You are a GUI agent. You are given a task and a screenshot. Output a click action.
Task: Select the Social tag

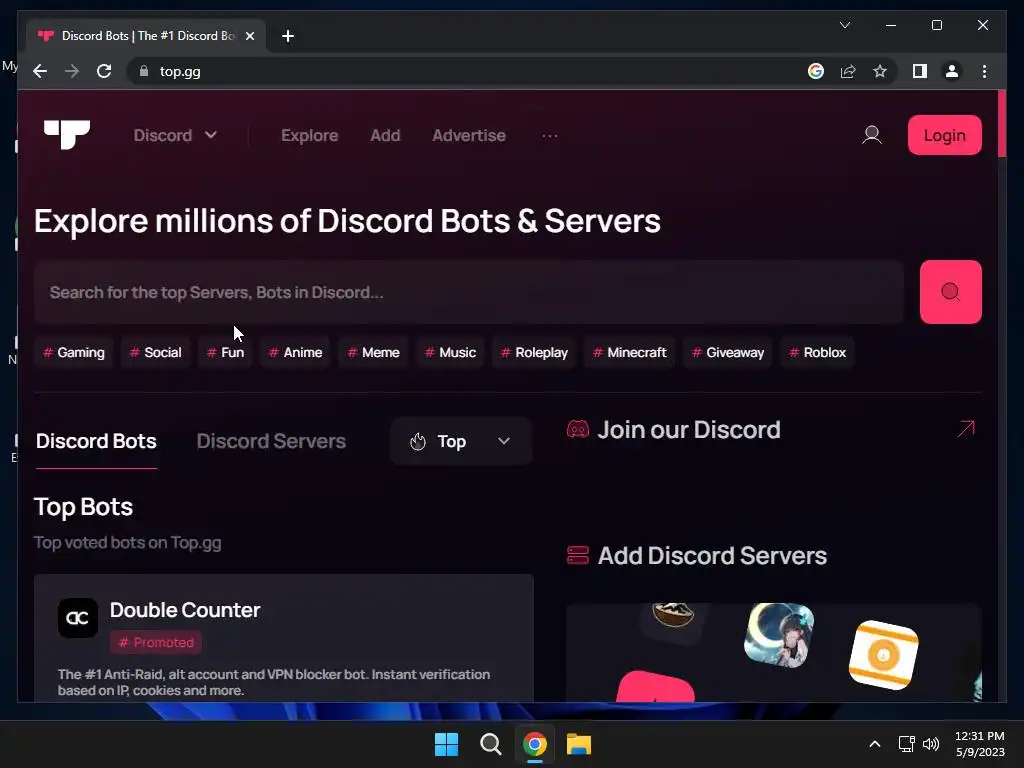(155, 353)
